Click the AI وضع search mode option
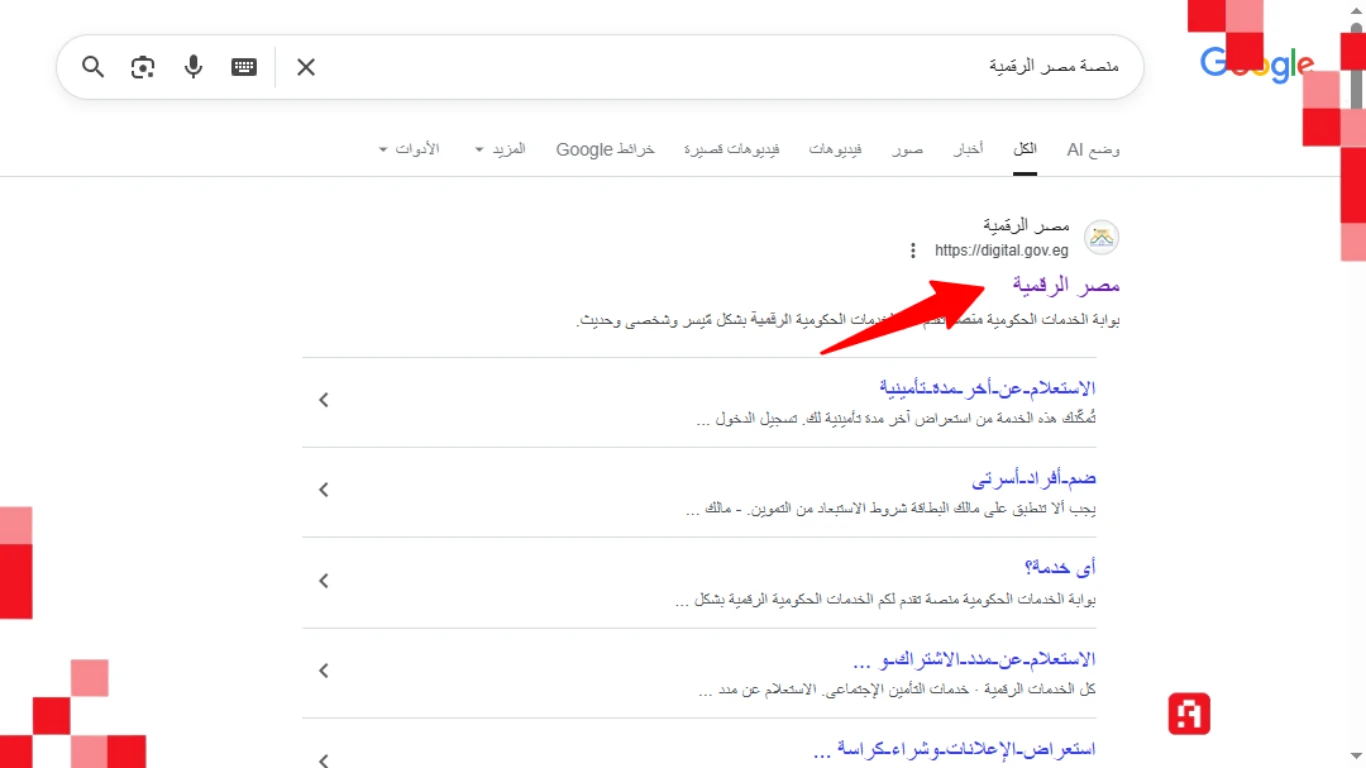1366x768 pixels. click(1092, 149)
